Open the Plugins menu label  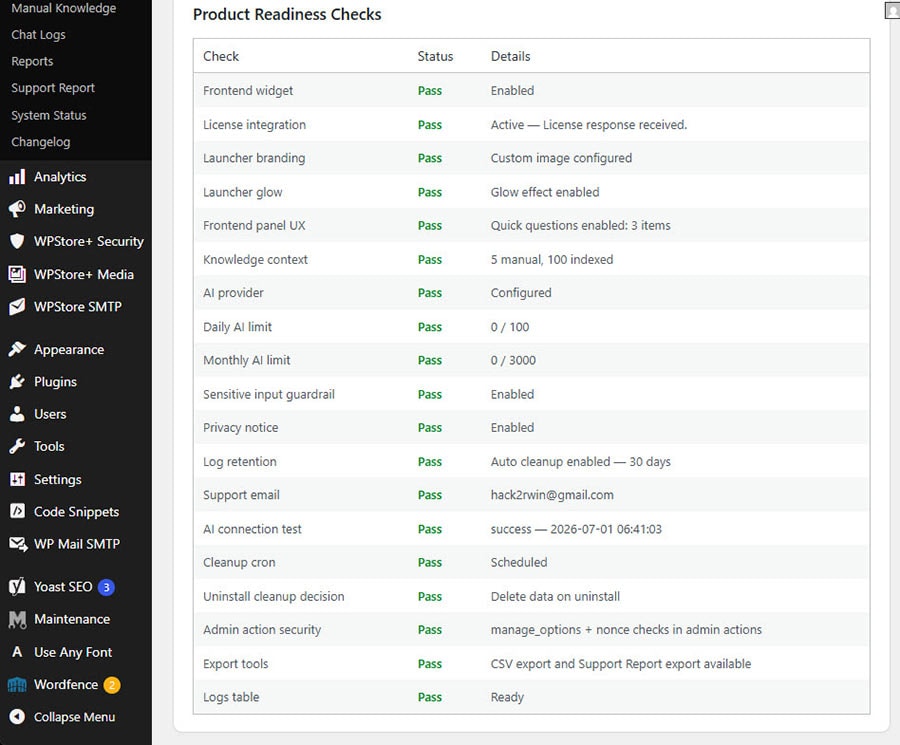(x=55, y=382)
